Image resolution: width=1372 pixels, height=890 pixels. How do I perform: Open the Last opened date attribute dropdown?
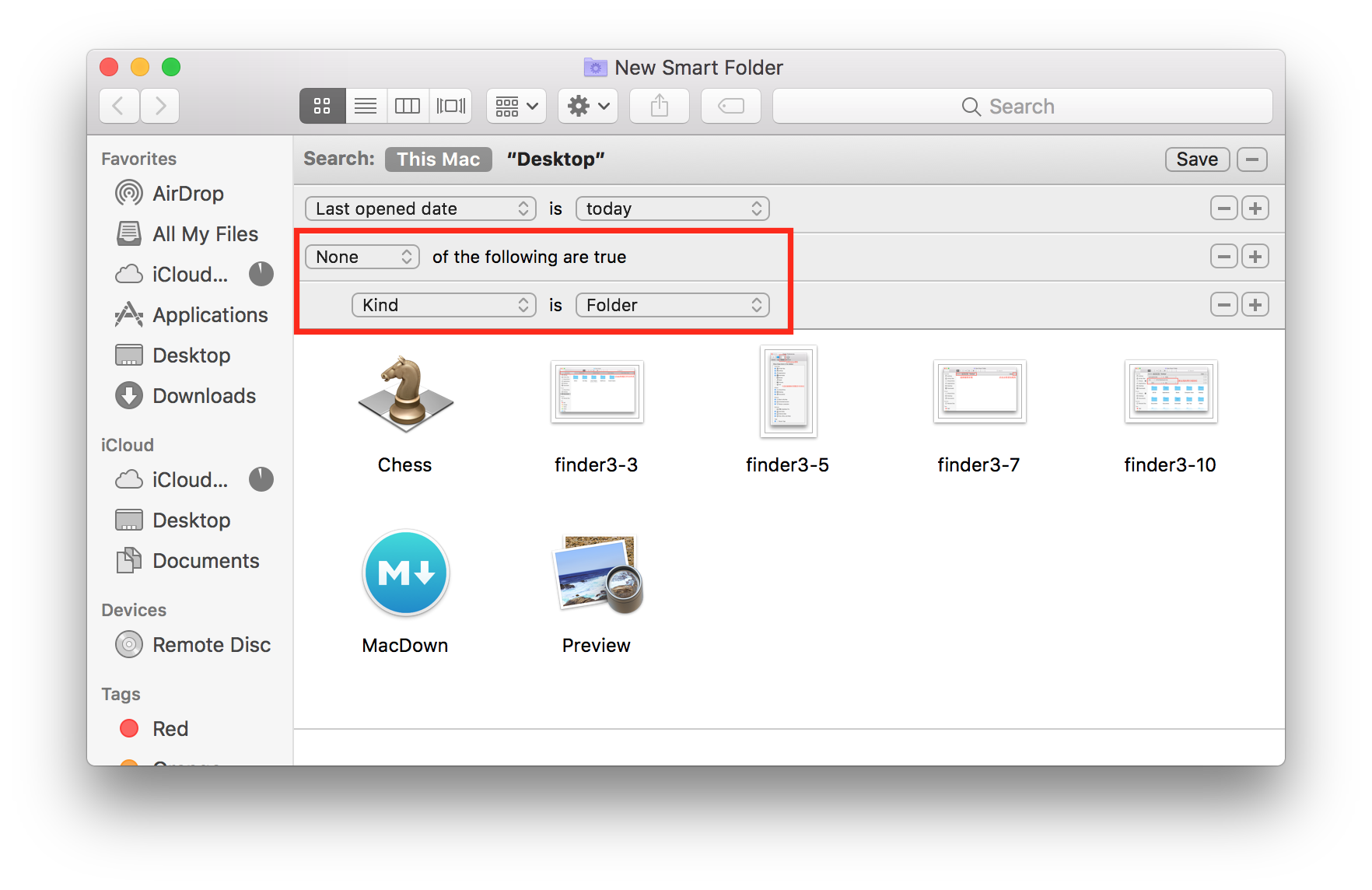pyautogui.click(x=420, y=208)
